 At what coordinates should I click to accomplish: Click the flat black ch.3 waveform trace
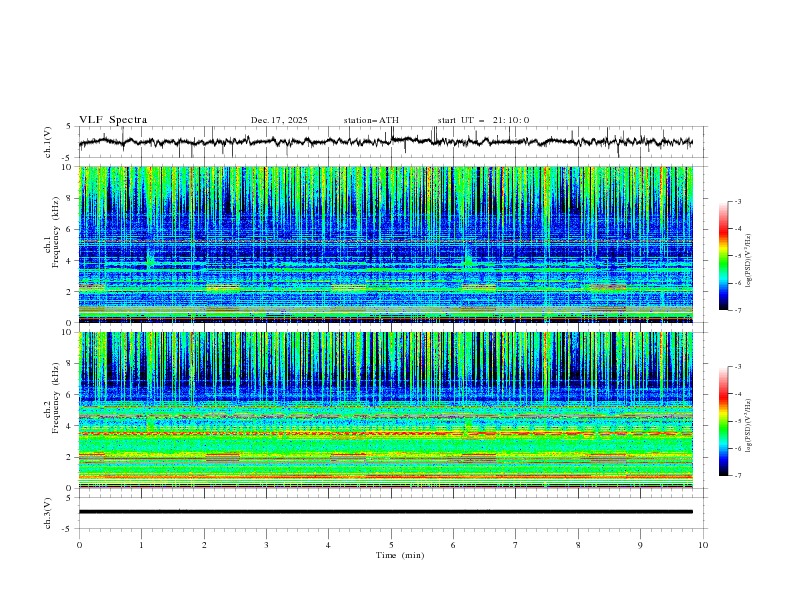391,511
